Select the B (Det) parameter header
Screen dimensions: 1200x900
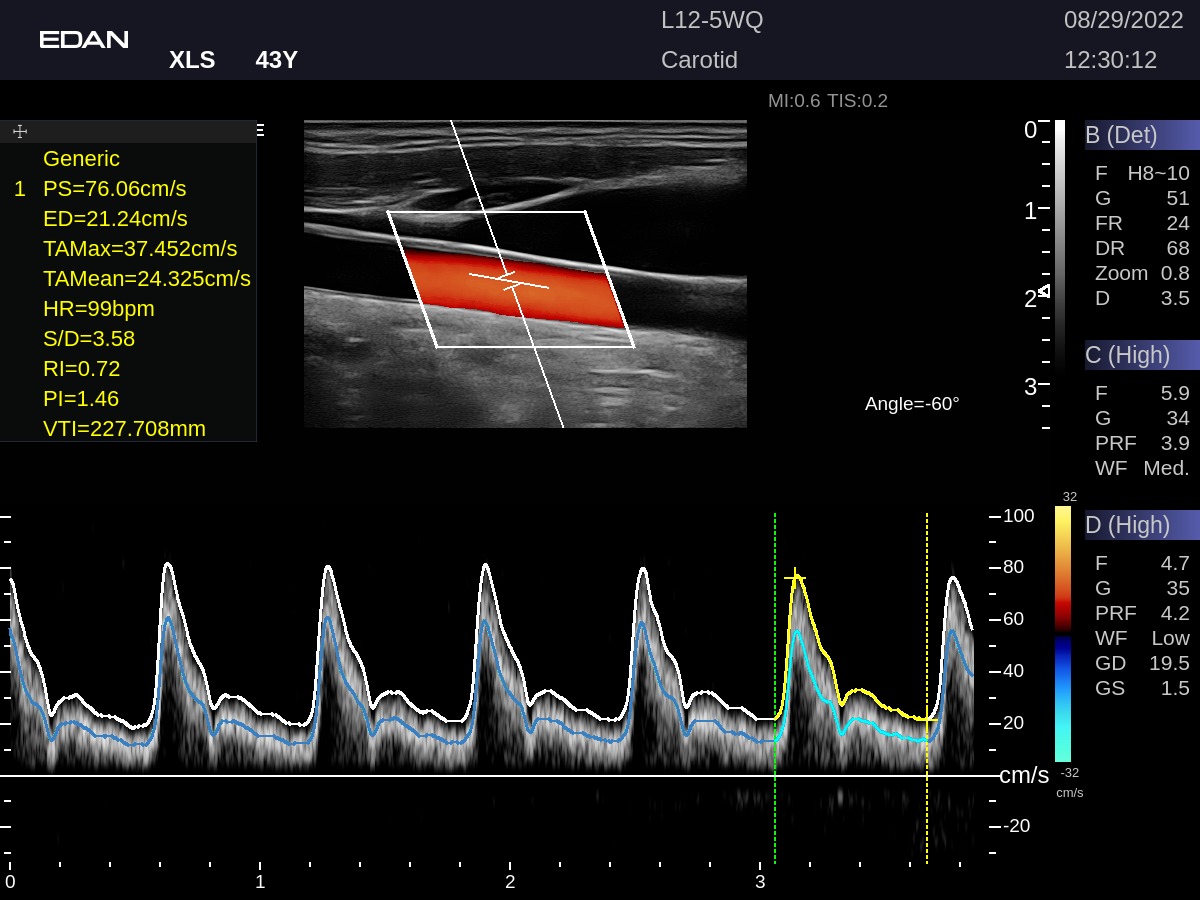(1141, 135)
